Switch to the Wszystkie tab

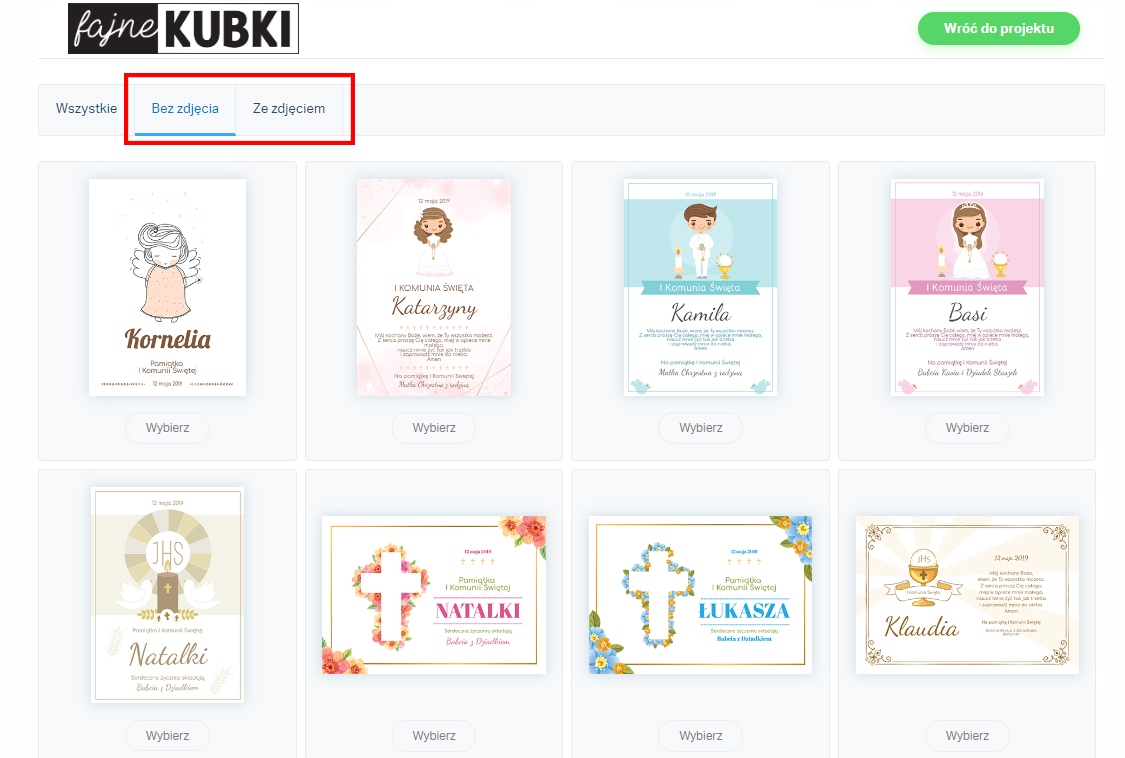pos(86,108)
